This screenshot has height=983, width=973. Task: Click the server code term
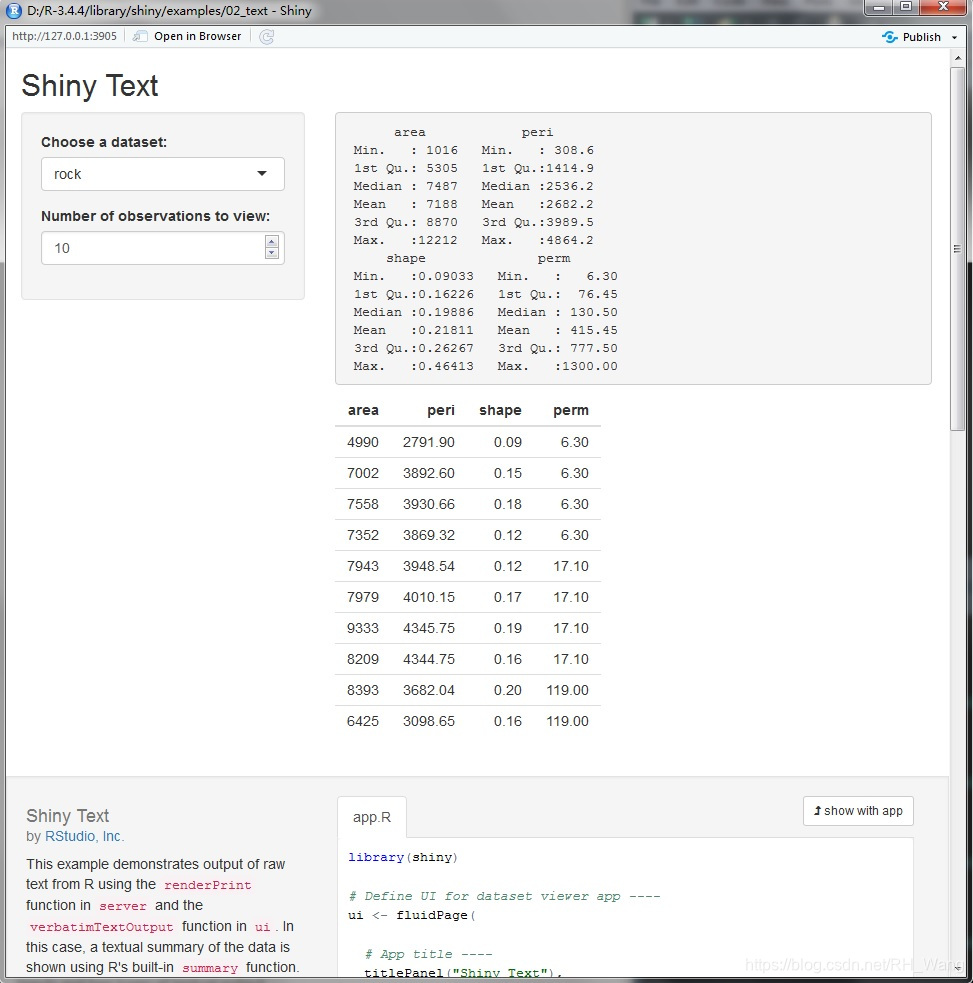[123, 906]
